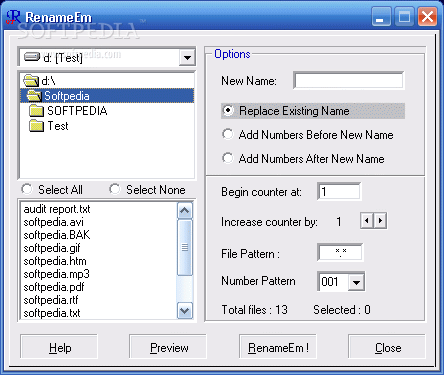
Task: Increase counter increment with right arrow
Action: (x=380, y=221)
